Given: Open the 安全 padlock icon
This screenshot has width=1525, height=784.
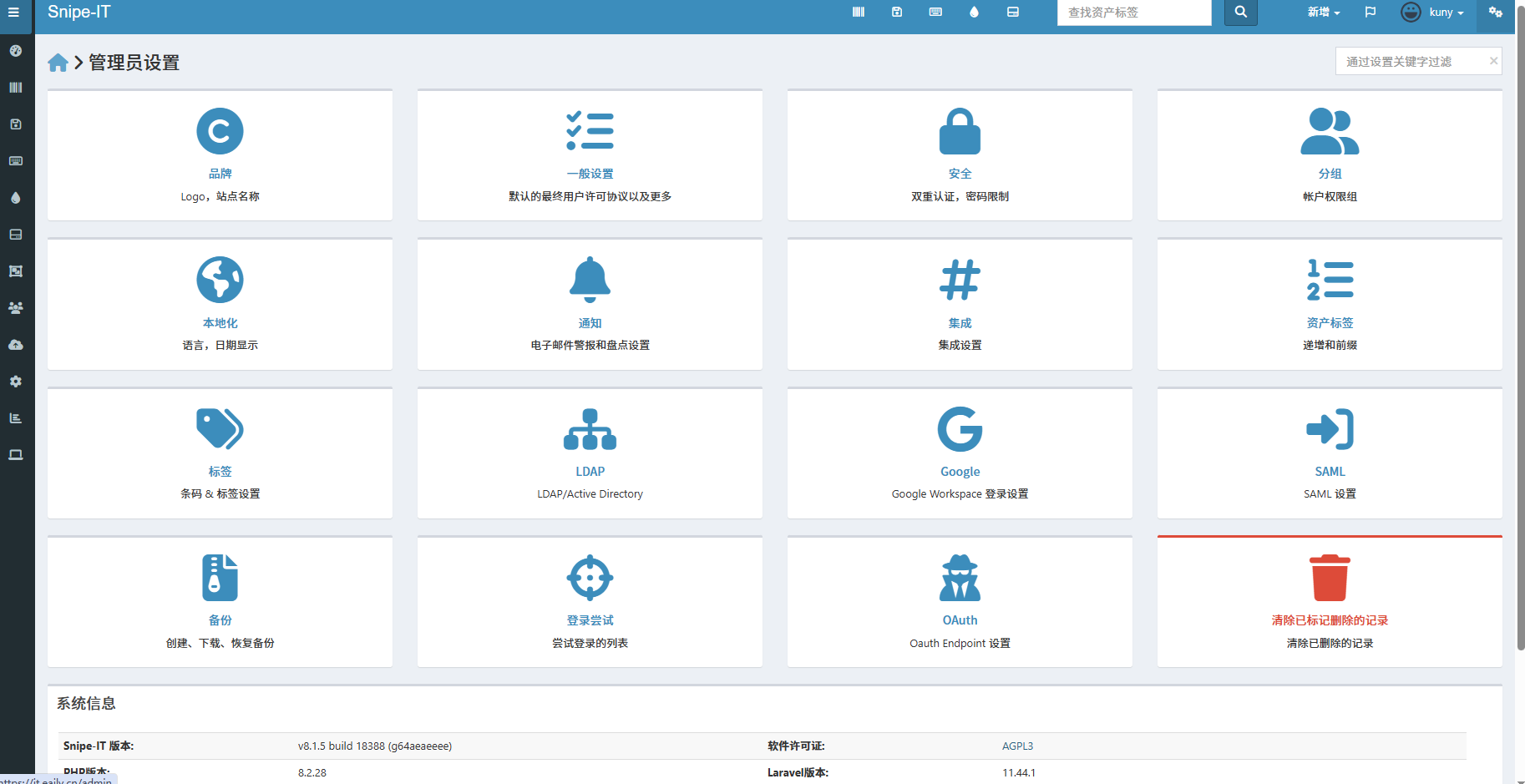Looking at the screenshot, I should click(x=960, y=131).
